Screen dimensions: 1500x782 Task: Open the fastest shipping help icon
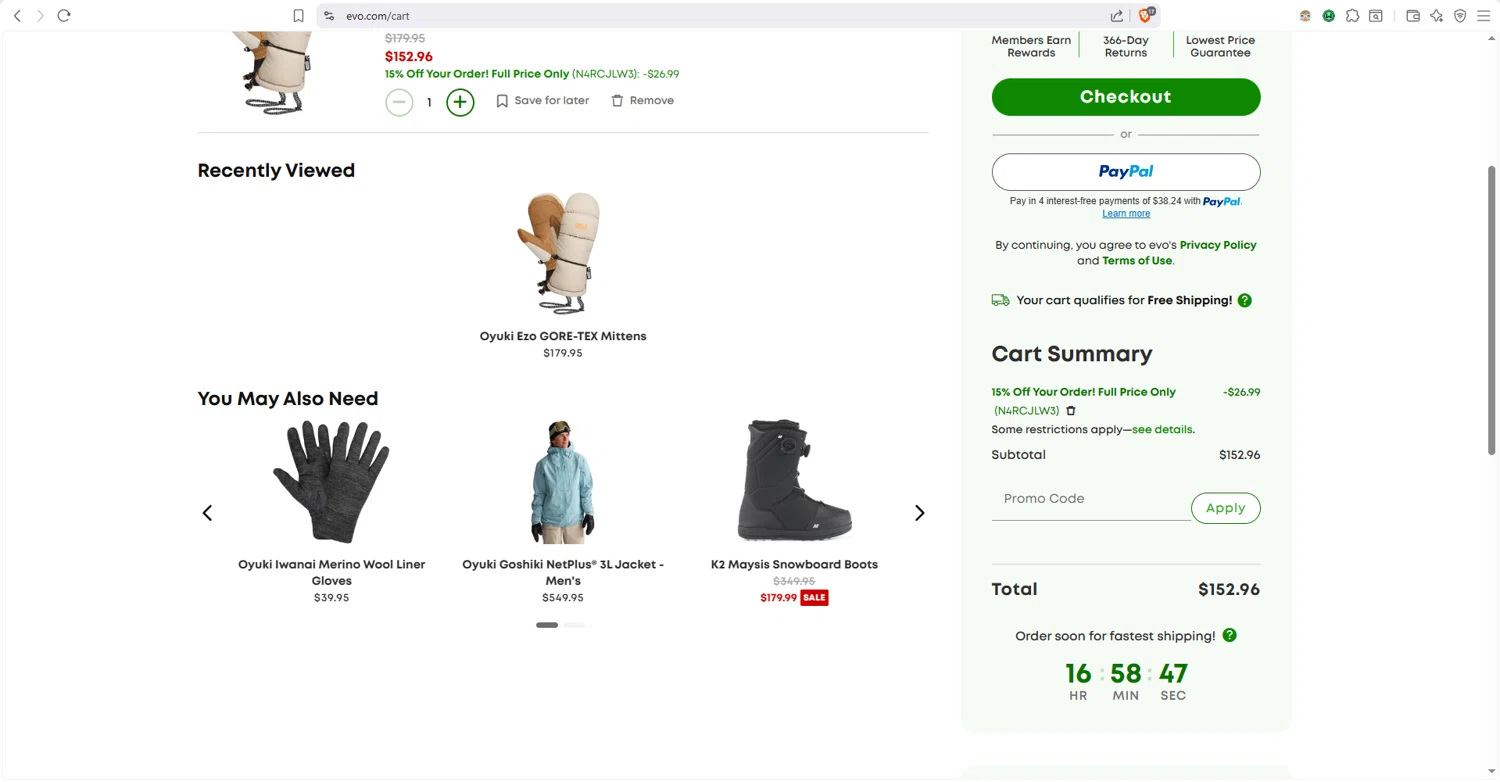pyautogui.click(x=1230, y=636)
